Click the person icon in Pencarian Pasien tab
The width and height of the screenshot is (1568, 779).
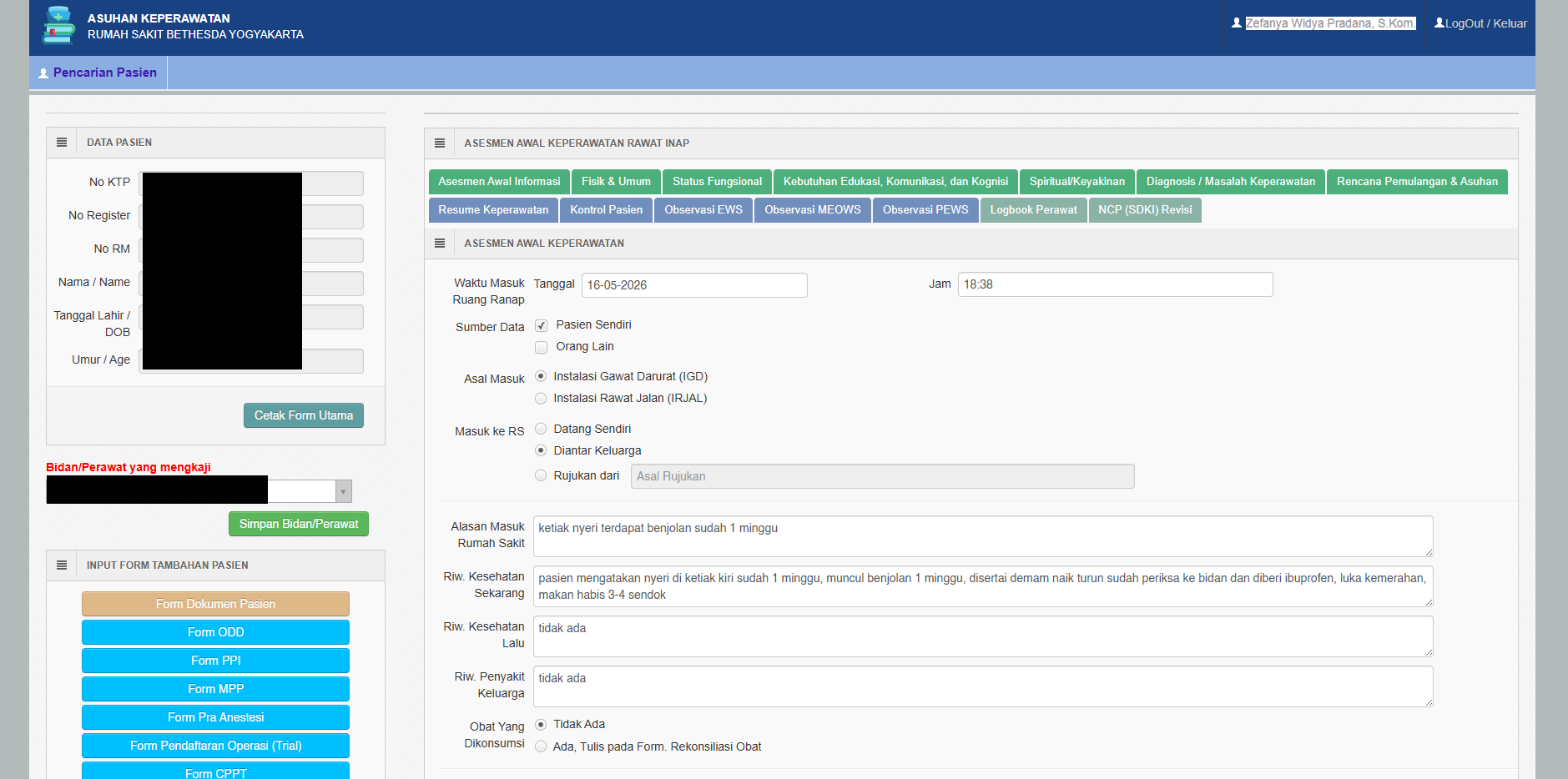pyautogui.click(x=43, y=73)
